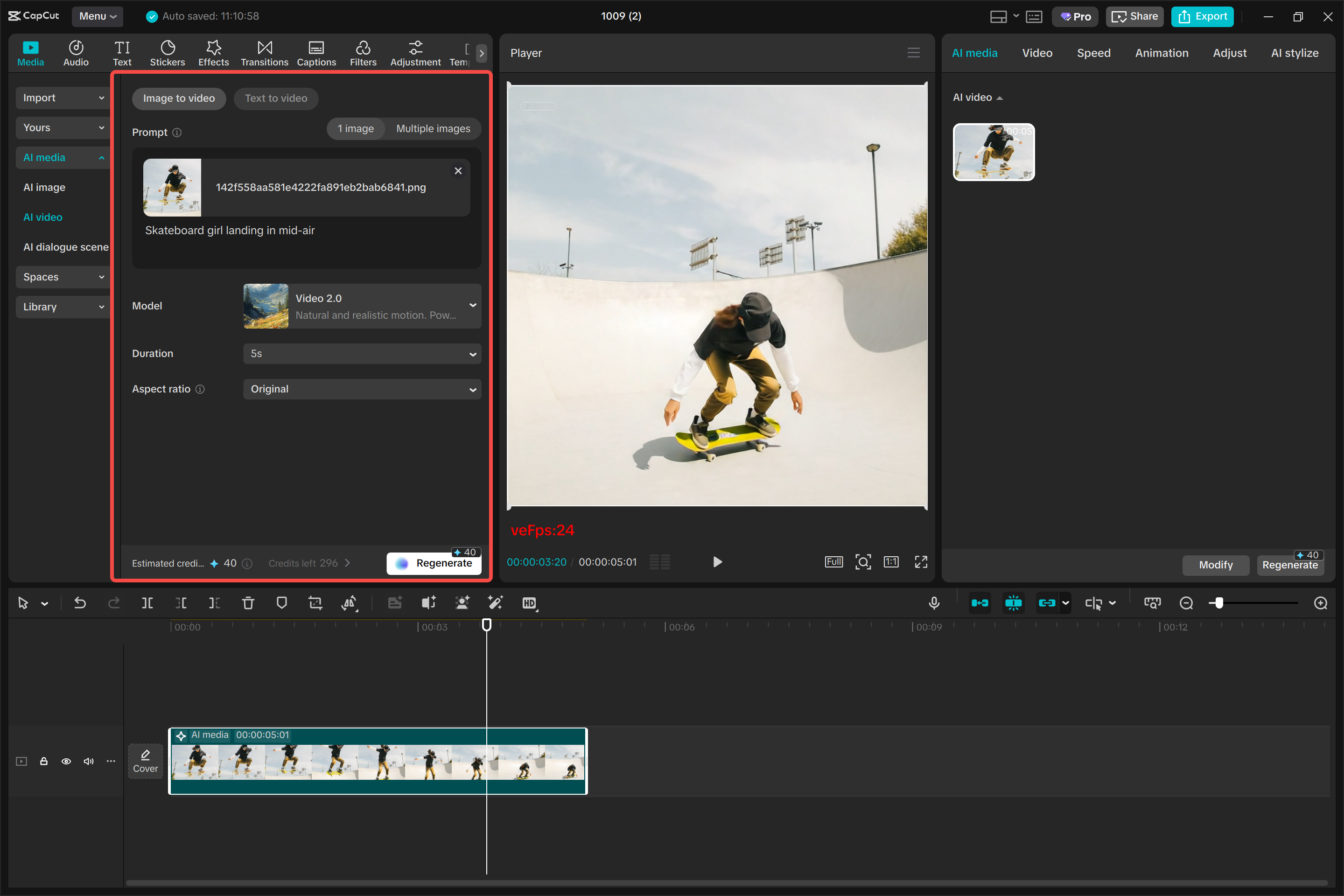Expand the Duration dropdown set to 5s
Image resolution: width=1344 pixels, height=896 pixels.
[x=362, y=354]
